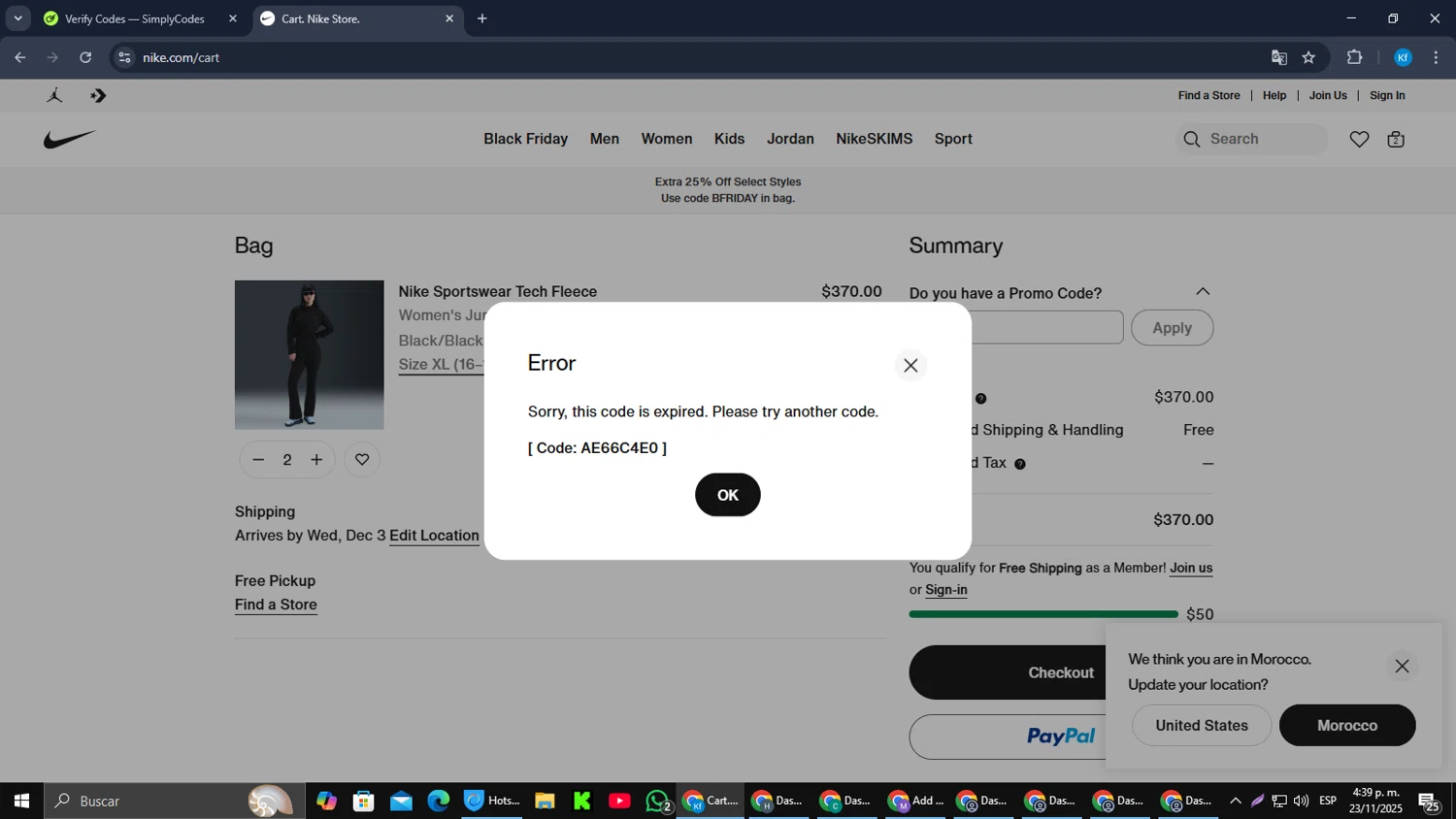Open YouTube from the taskbar
Viewport: 1456px width, 819px height.
(619, 801)
